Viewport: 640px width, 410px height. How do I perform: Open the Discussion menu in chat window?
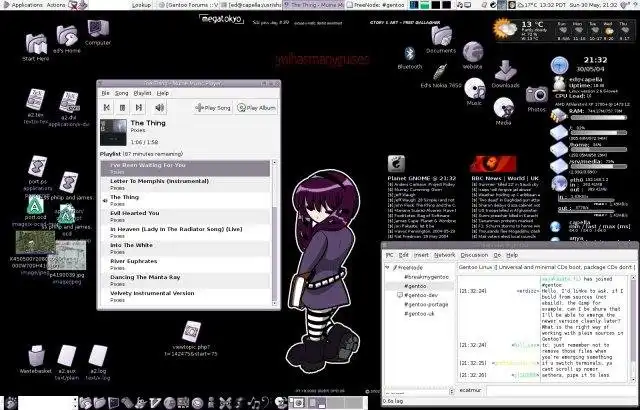[x=474, y=255]
